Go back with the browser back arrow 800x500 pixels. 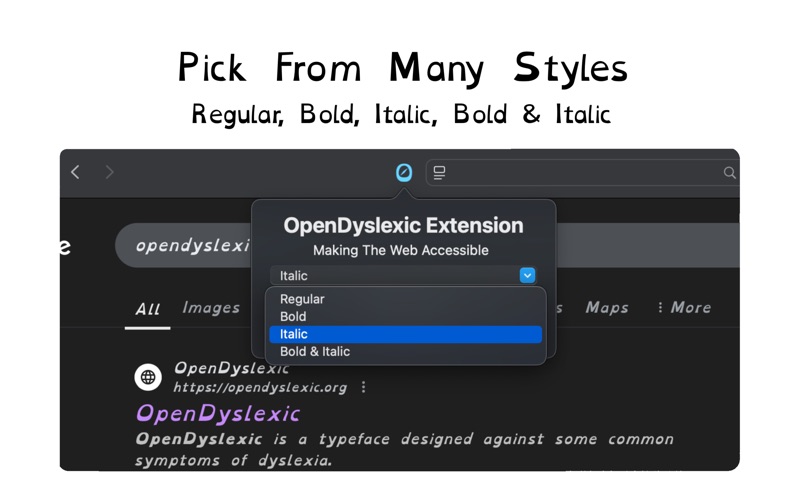pos(76,172)
